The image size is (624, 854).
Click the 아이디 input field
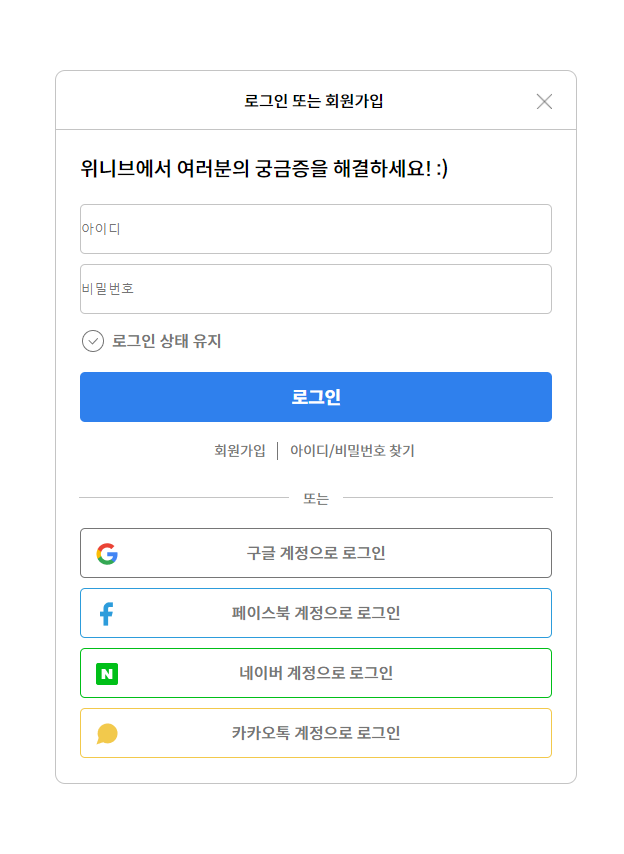pos(316,229)
